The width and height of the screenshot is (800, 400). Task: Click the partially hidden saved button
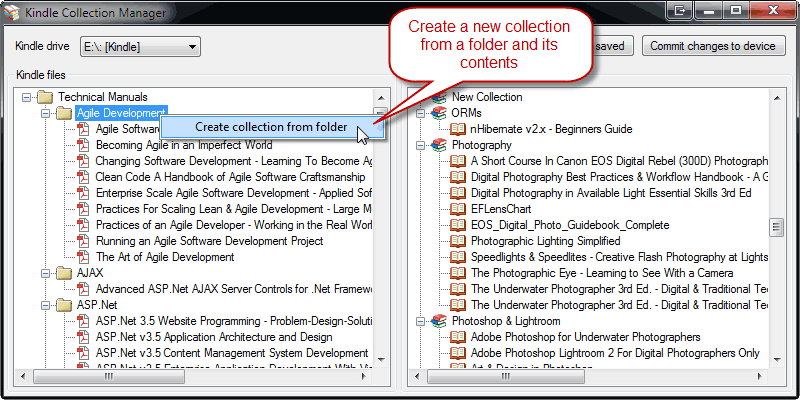[611, 46]
